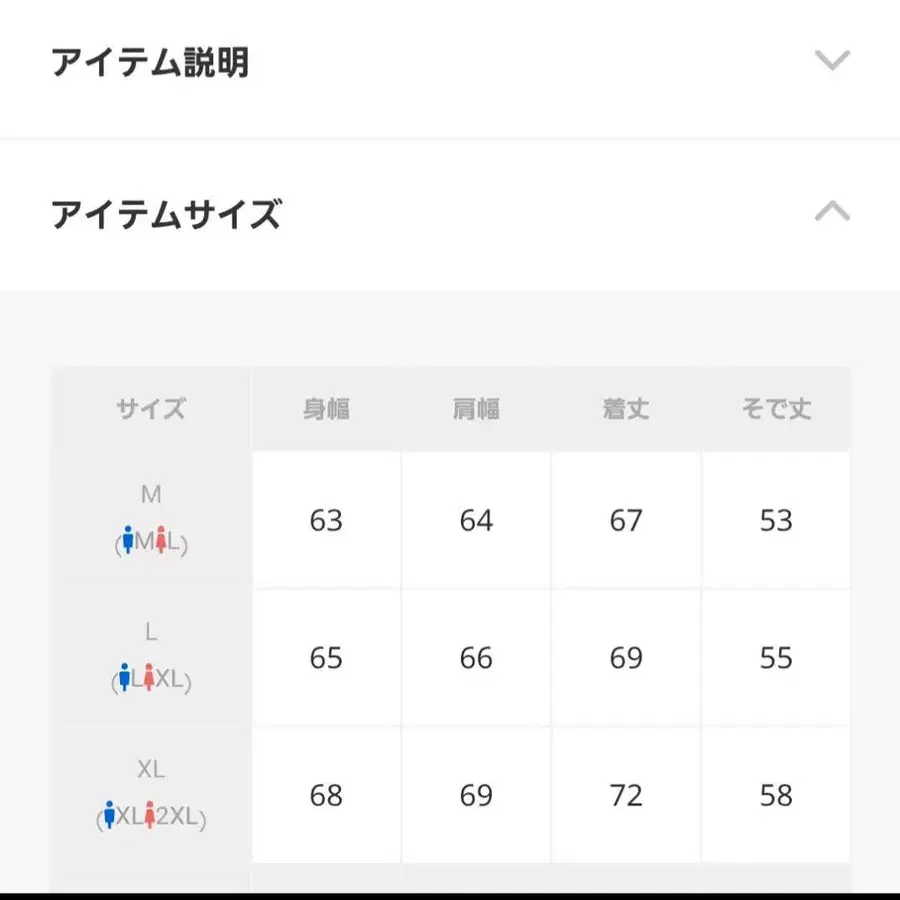Collapse the アイテムサイズ section via its chevron
The width and height of the screenshot is (900, 900).
pyautogui.click(x=830, y=211)
